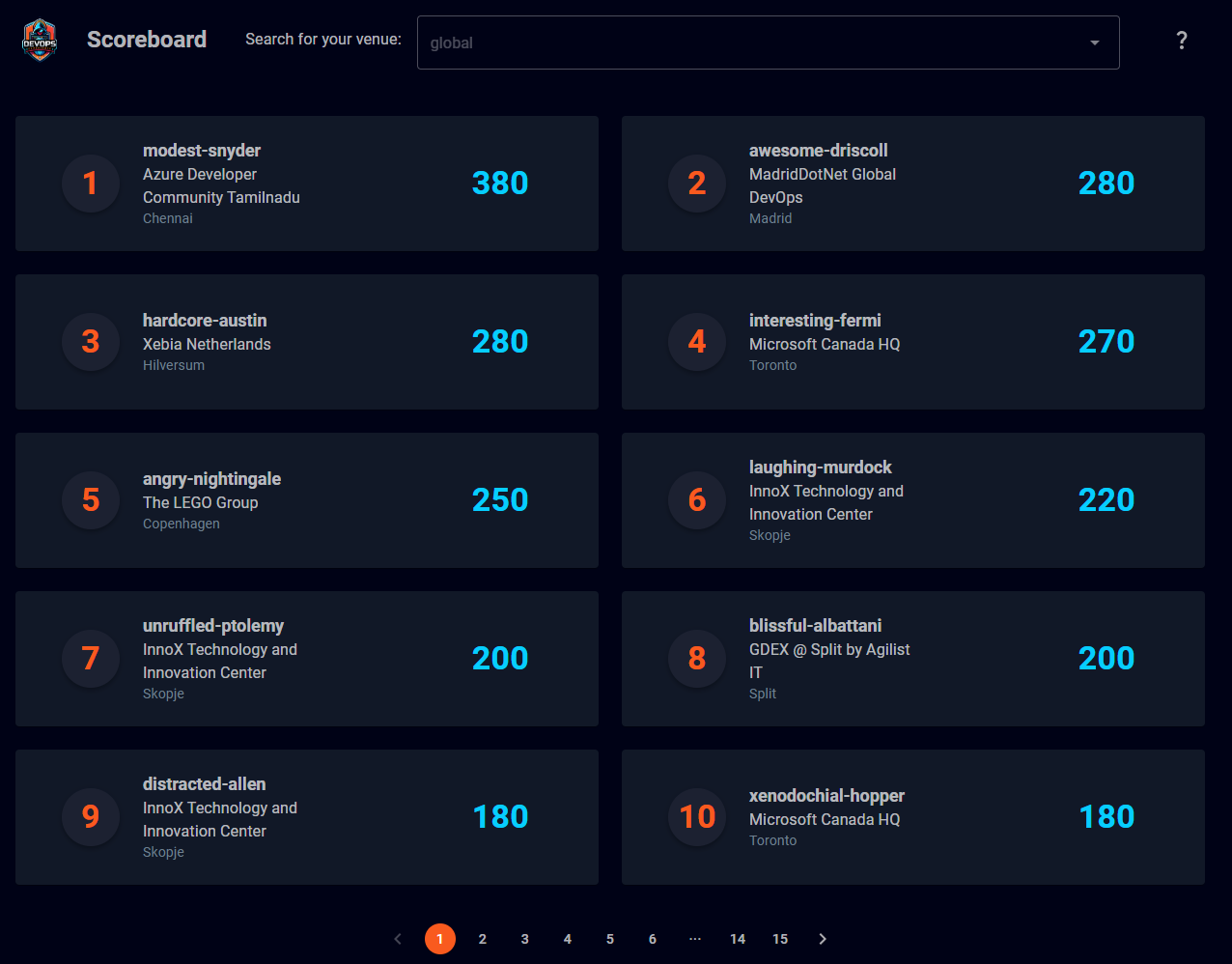Viewport: 1232px width, 964px height.
Task: Click the city Copenhagen
Action: pos(182,524)
